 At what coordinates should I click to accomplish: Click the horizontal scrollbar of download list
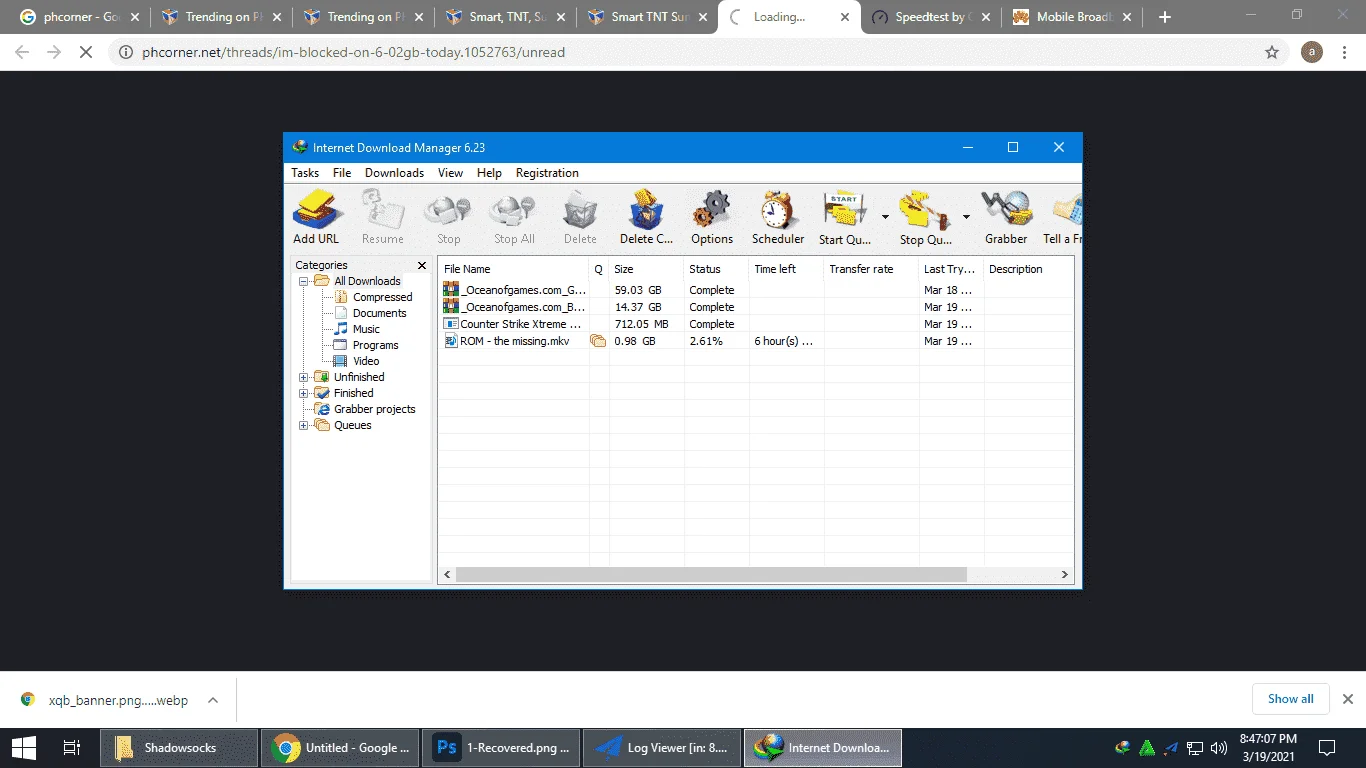[712, 575]
